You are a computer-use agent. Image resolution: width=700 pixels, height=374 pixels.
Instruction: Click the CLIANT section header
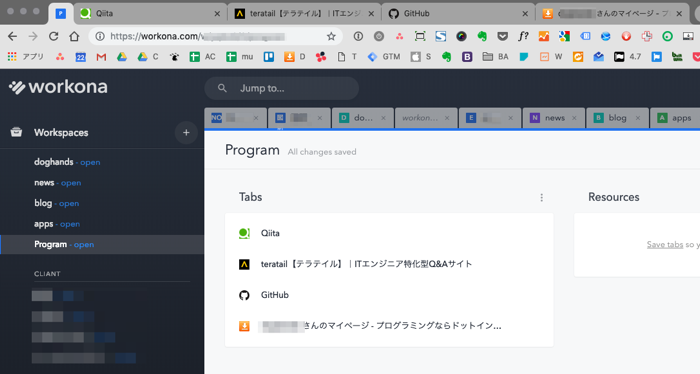click(x=47, y=274)
